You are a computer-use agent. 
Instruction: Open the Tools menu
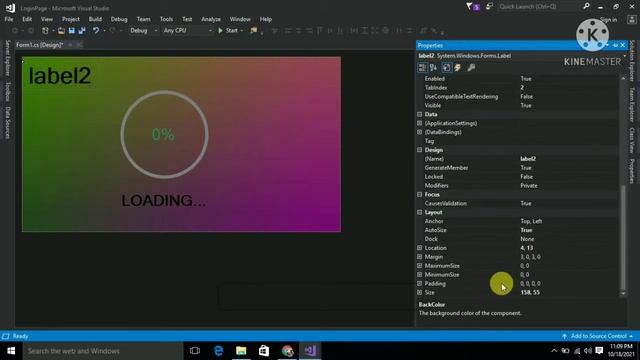166,19
